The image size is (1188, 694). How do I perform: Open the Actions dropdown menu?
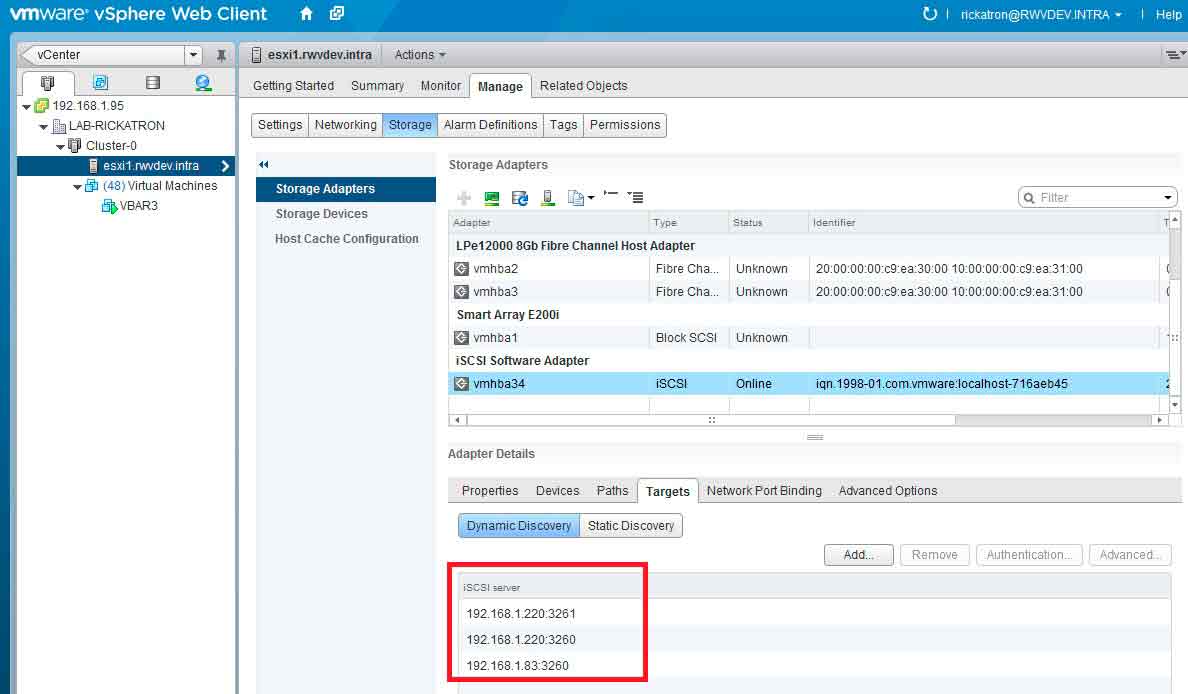(420, 55)
